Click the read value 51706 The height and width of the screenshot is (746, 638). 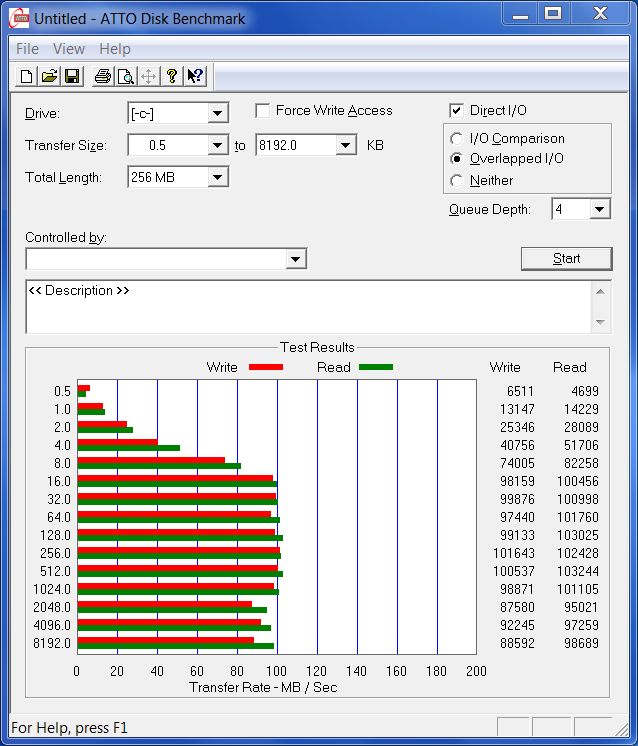pyautogui.click(x=581, y=445)
